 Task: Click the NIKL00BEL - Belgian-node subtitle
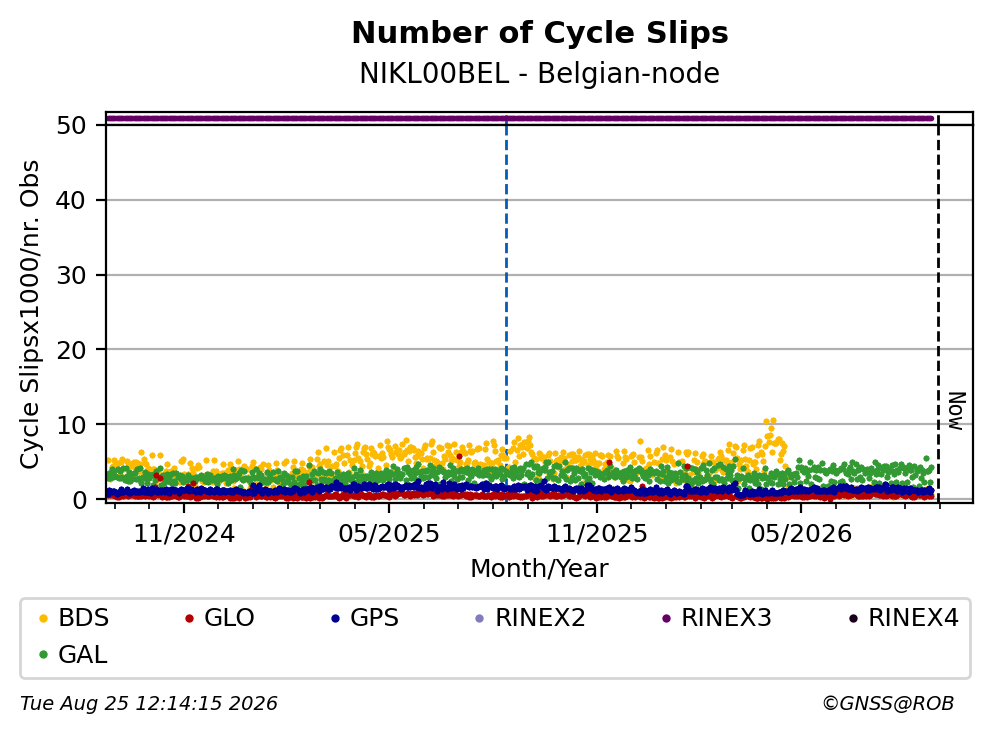point(540,74)
